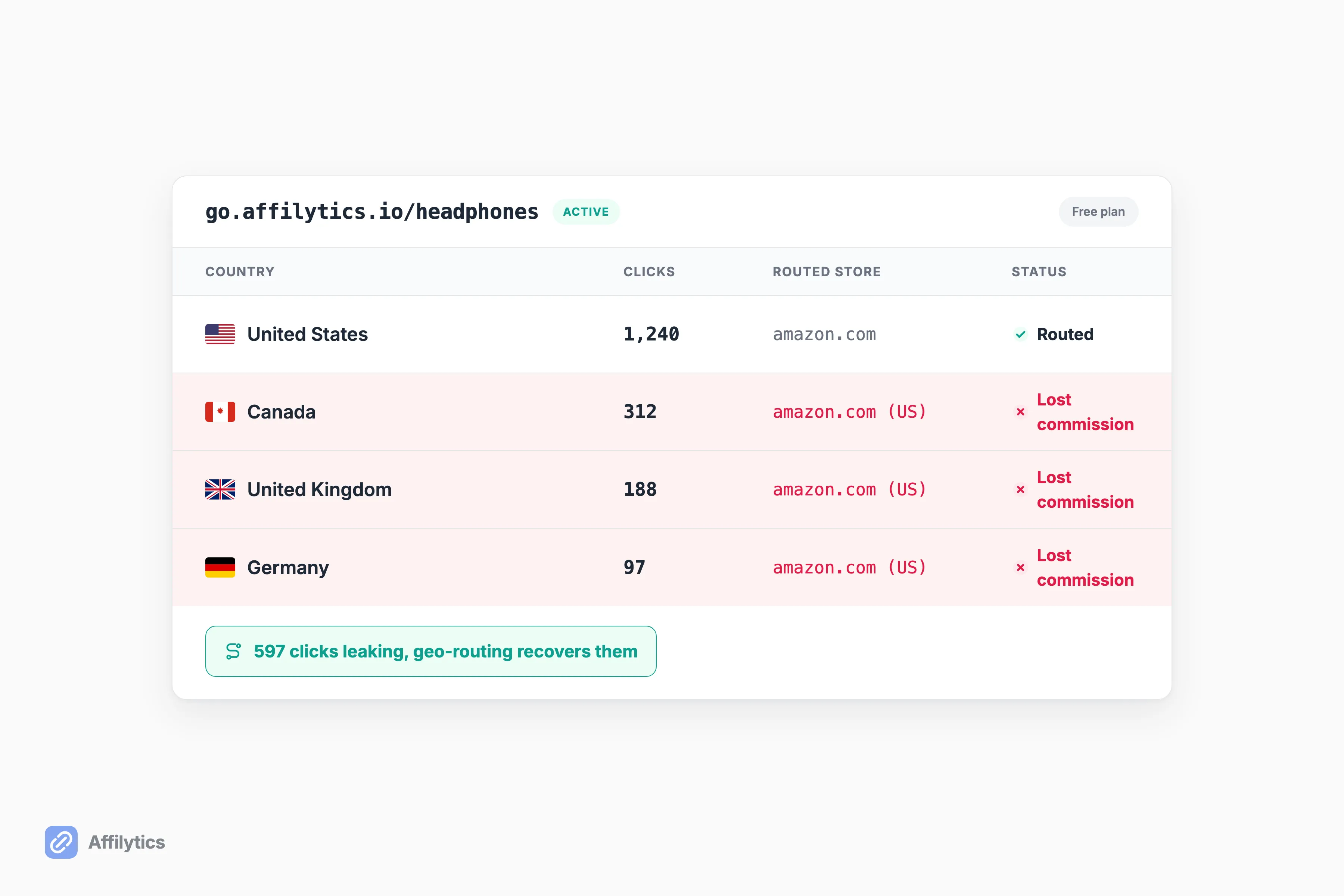Click the 1,240 clicks value
The width and height of the screenshot is (1344, 896).
click(651, 334)
